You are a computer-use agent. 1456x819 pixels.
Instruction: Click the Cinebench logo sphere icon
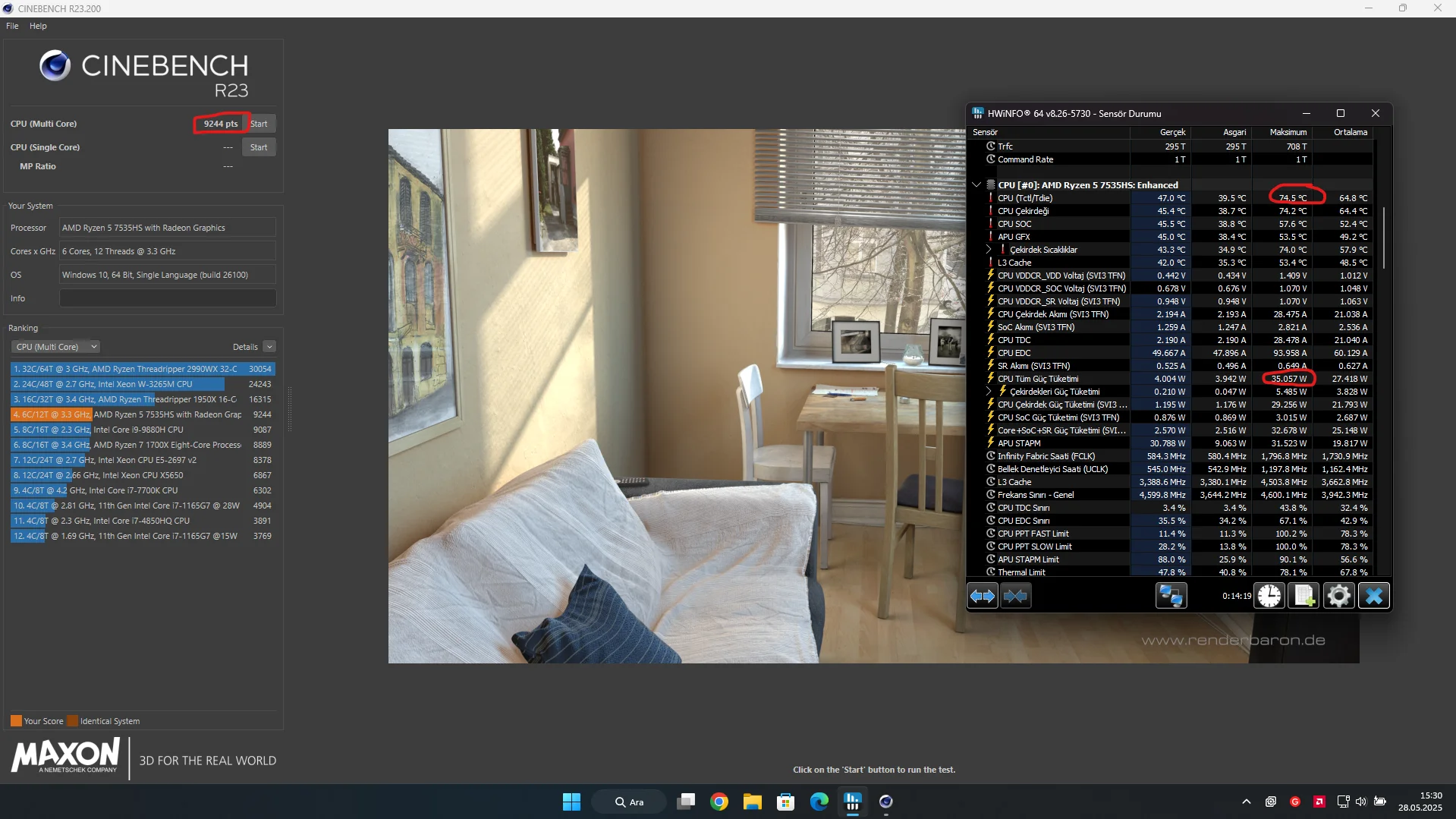(55, 66)
